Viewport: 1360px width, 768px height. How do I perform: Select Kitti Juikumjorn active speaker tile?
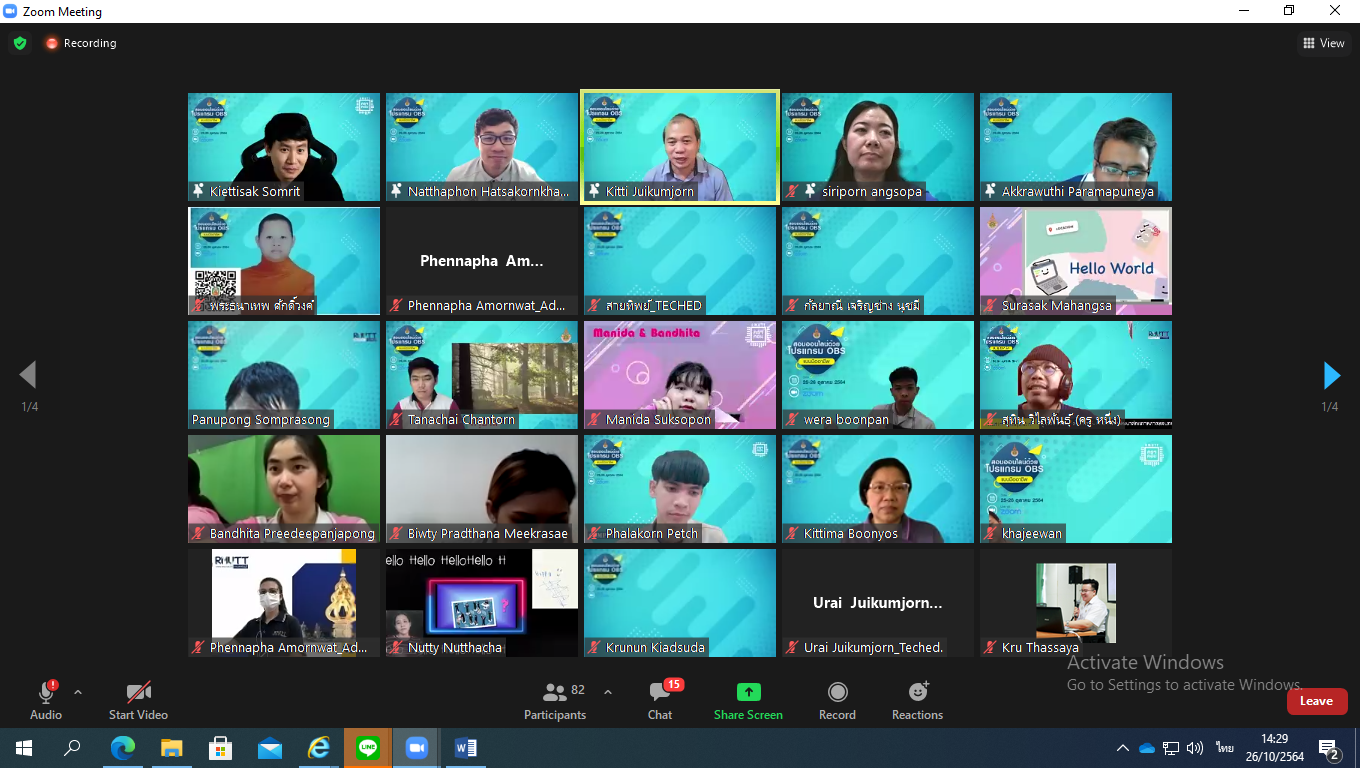point(680,147)
